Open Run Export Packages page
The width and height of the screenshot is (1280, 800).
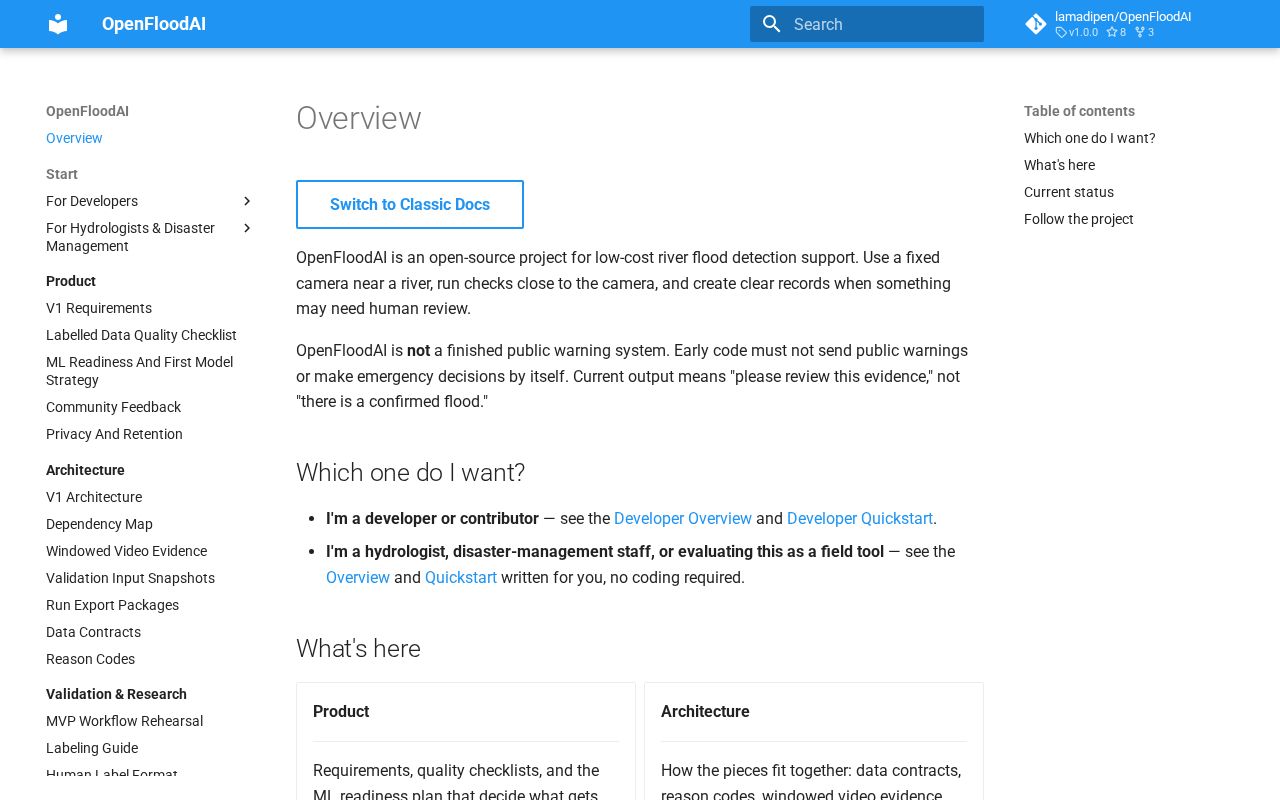(112, 605)
